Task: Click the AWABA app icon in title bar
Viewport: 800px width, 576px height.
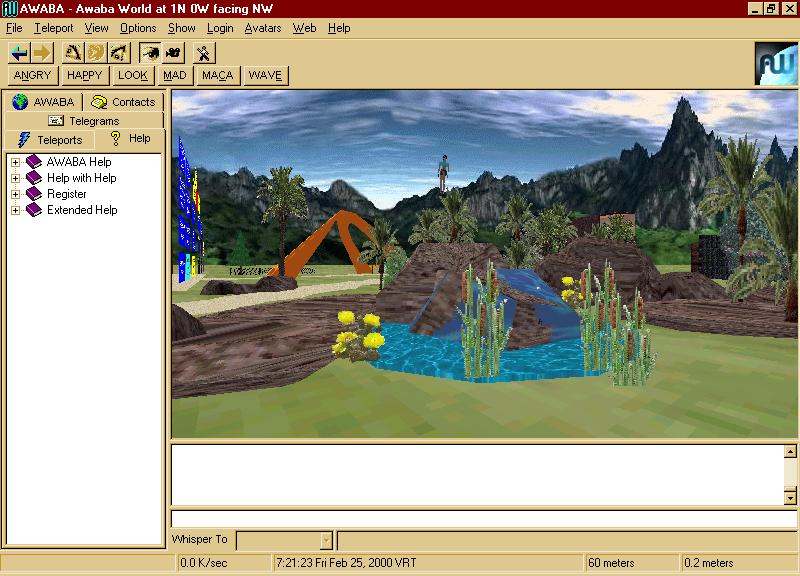Action: (9, 9)
